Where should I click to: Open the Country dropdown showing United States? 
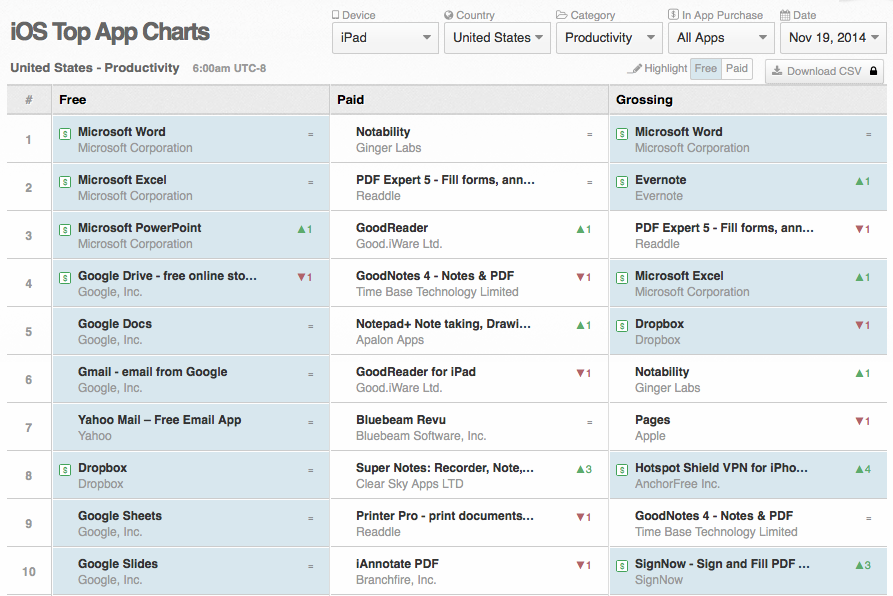coord(497,38)
